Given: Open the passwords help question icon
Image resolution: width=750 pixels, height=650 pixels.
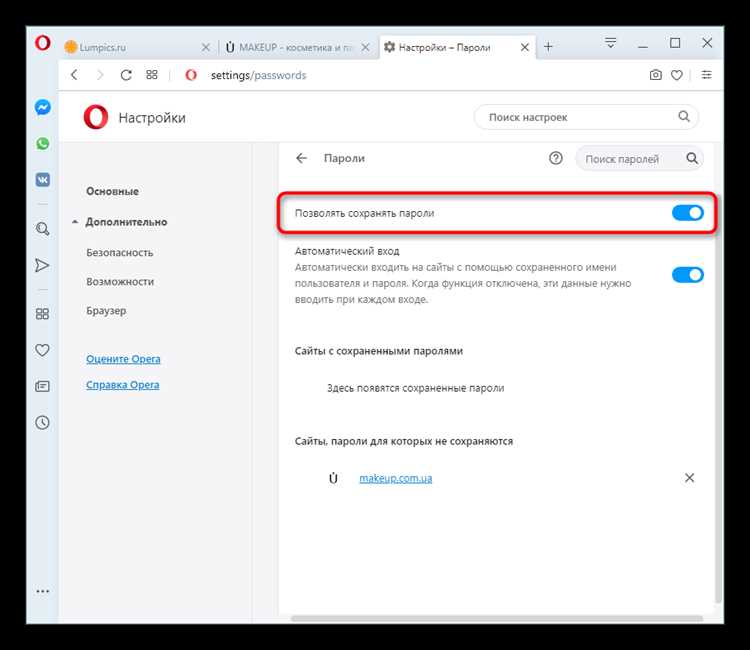Looking at the screenshot, I should [x=556, y=158].
